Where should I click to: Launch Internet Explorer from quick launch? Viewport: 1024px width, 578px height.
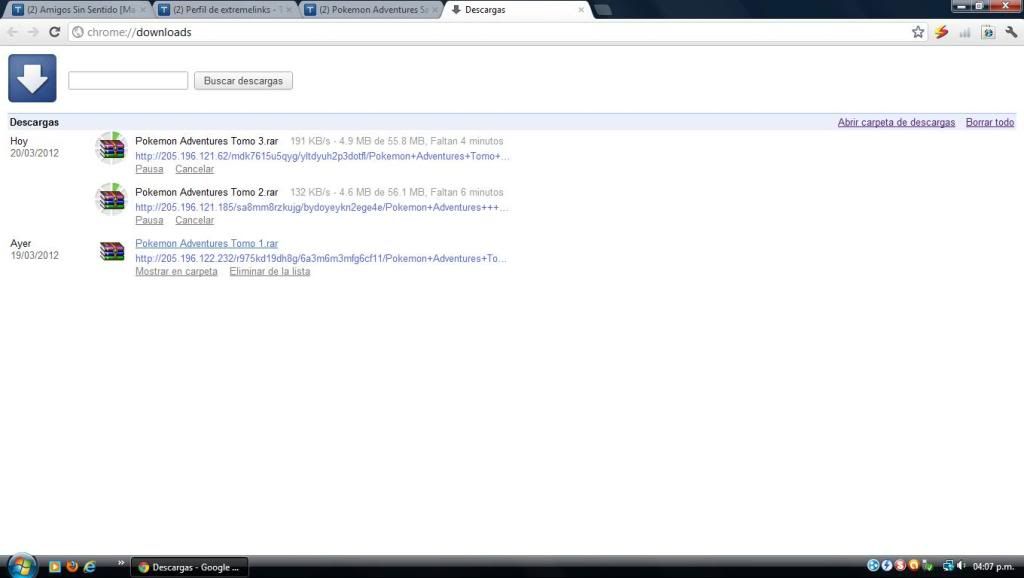pyautogui.click(x=89, y=567)
